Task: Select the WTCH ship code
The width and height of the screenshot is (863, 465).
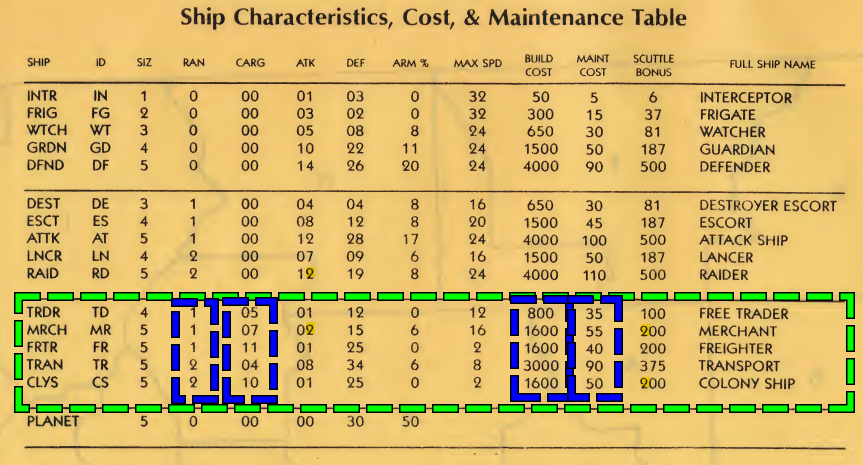Action: (x=47, y=130)
